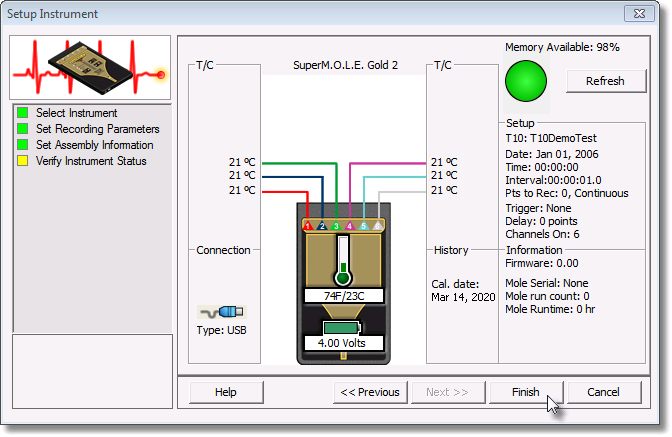Click right 21 °C reading on cyan wire
This screenshot has height=437, width=672.
click(444, 175)
